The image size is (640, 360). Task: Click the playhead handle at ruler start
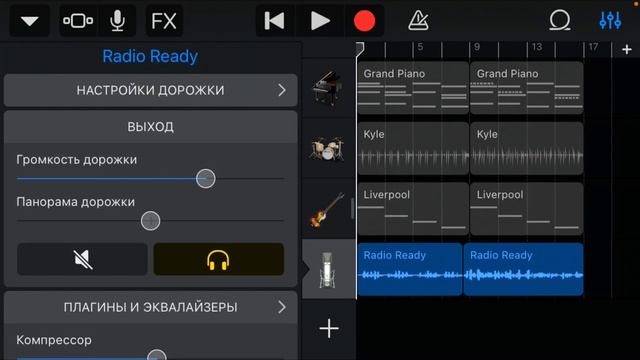(359, 49)
